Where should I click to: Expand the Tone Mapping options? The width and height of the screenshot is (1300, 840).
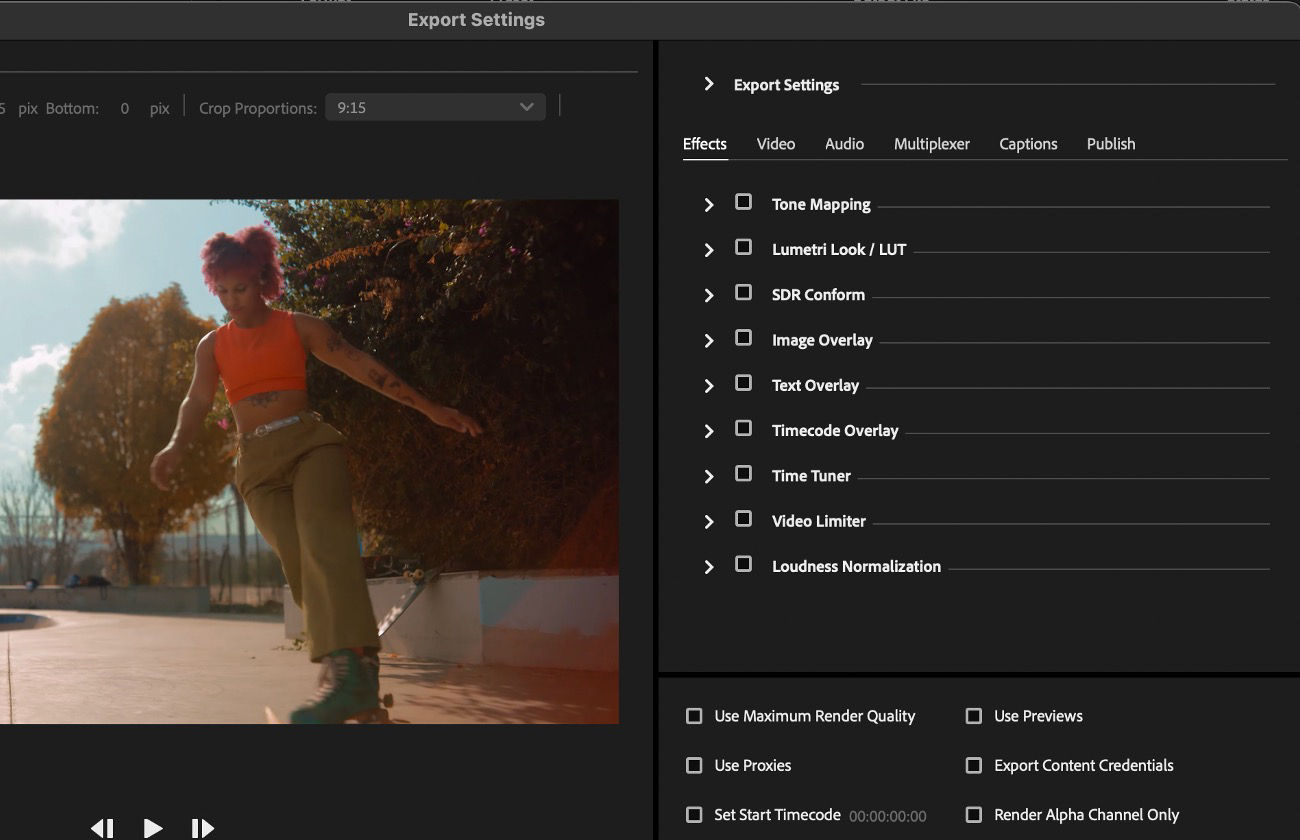point(709,204)
